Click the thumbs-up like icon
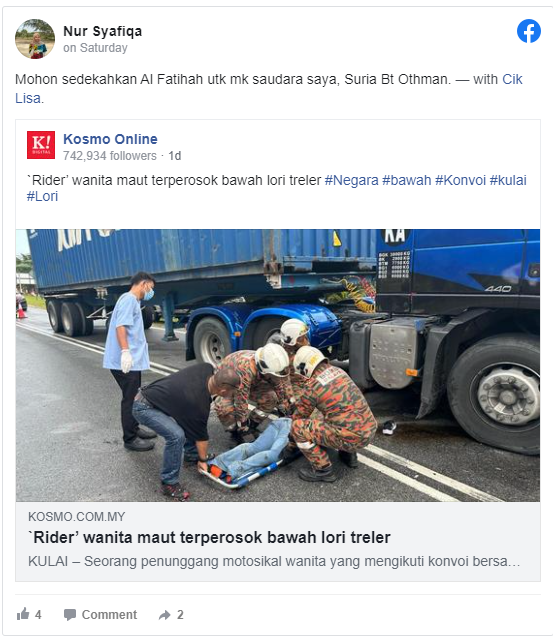 click(23, 614)
